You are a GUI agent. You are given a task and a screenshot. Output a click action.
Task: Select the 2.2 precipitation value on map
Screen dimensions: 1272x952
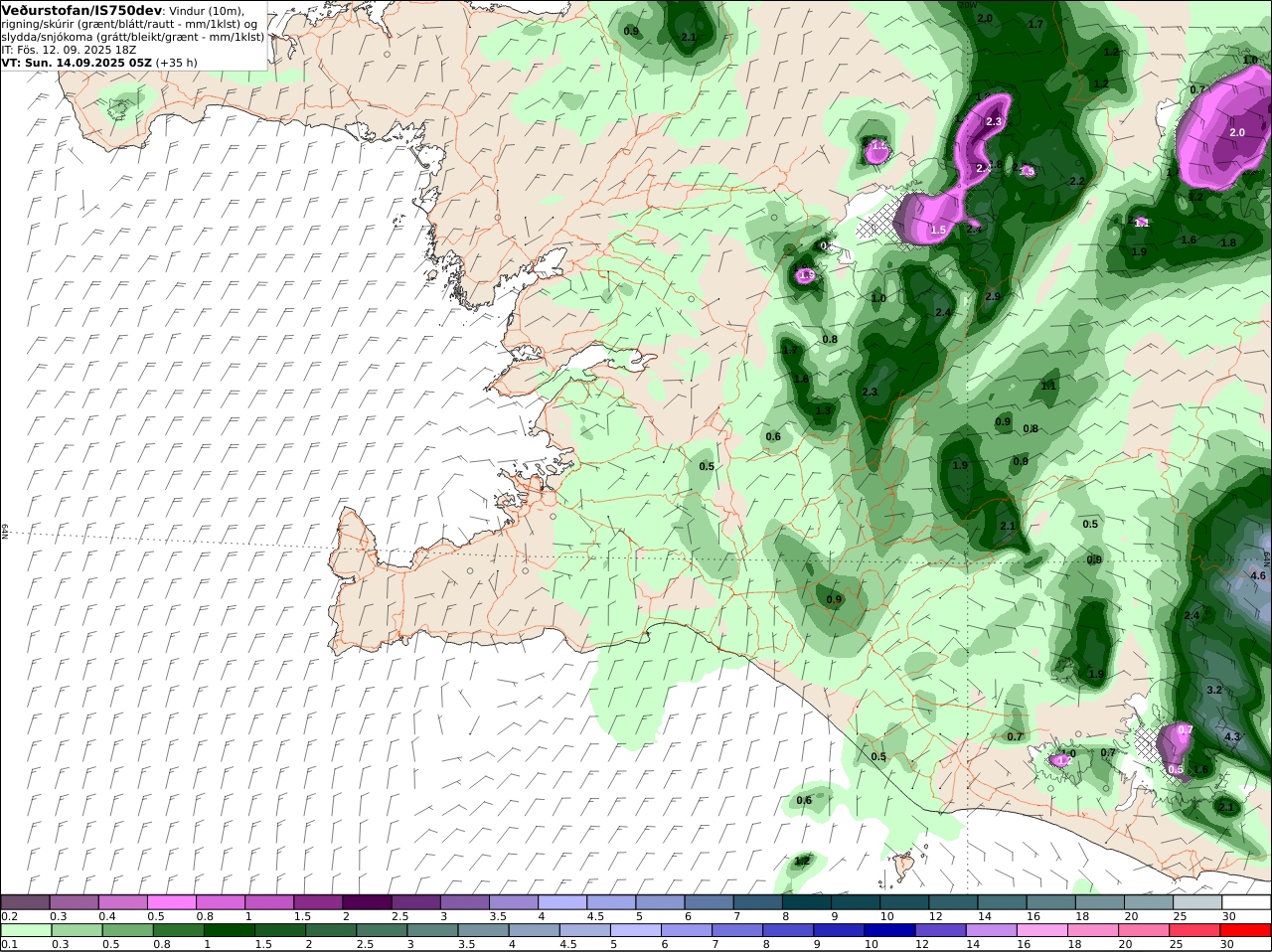click(x=1076, y=182)
